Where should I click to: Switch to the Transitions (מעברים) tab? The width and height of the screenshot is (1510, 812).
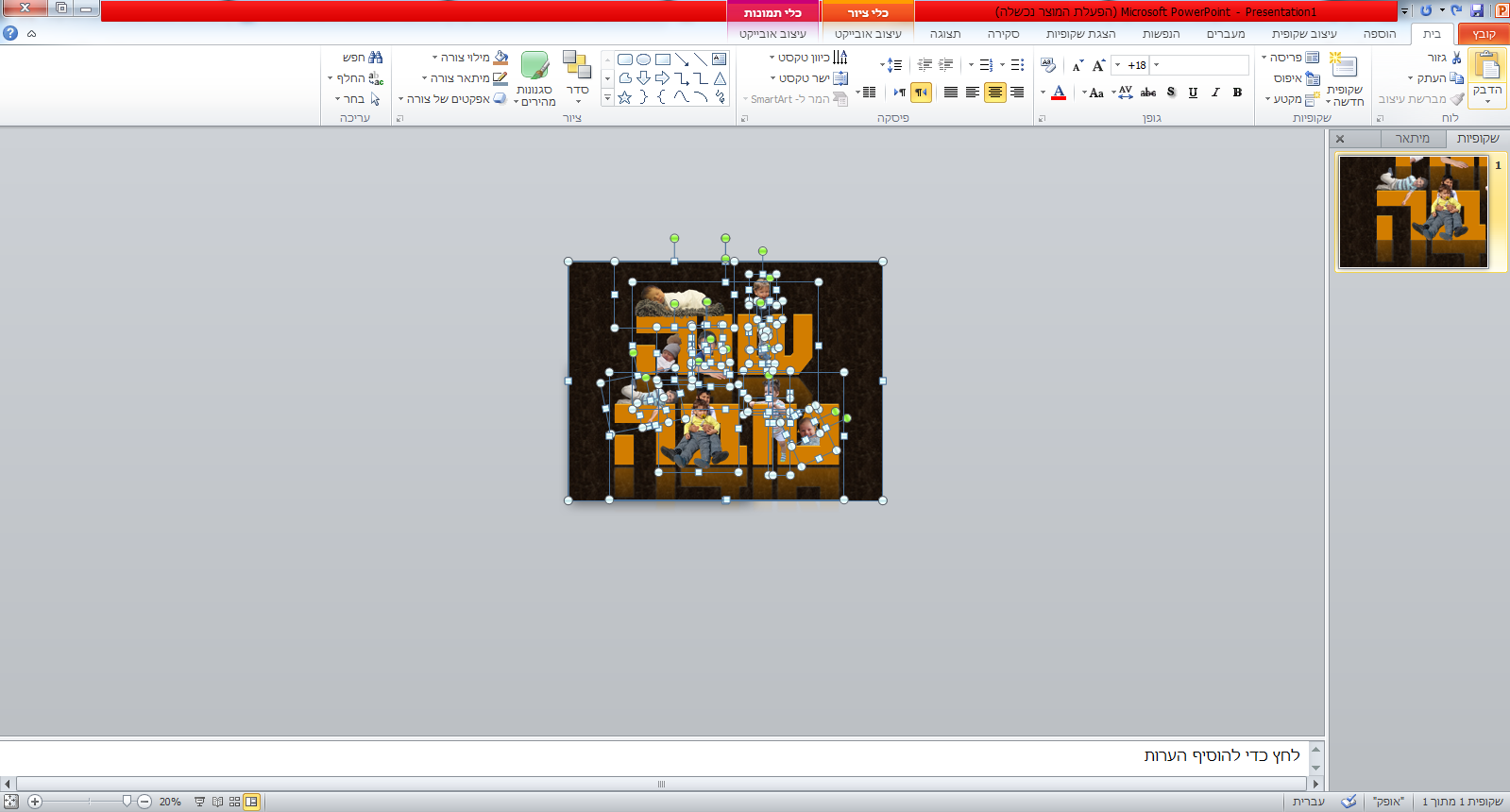pos(1226,34)
